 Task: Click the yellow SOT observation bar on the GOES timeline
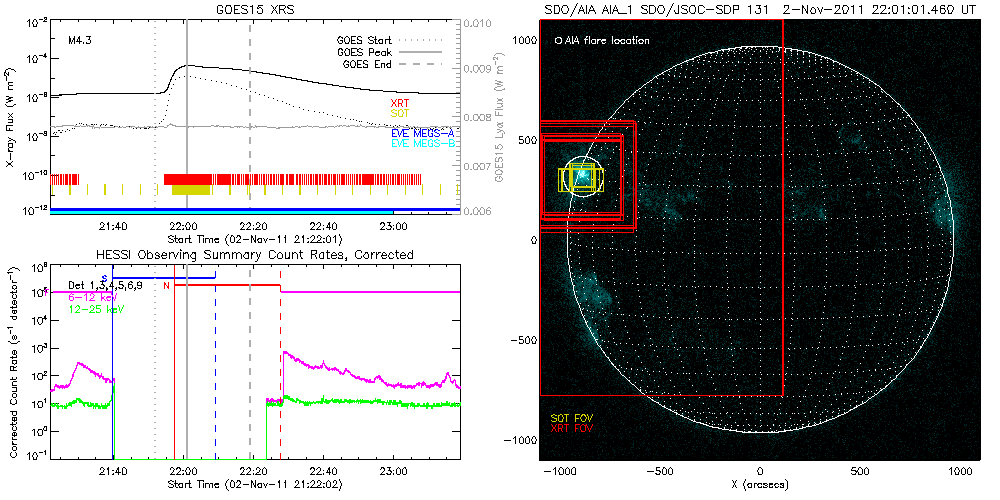coord(191,190)
